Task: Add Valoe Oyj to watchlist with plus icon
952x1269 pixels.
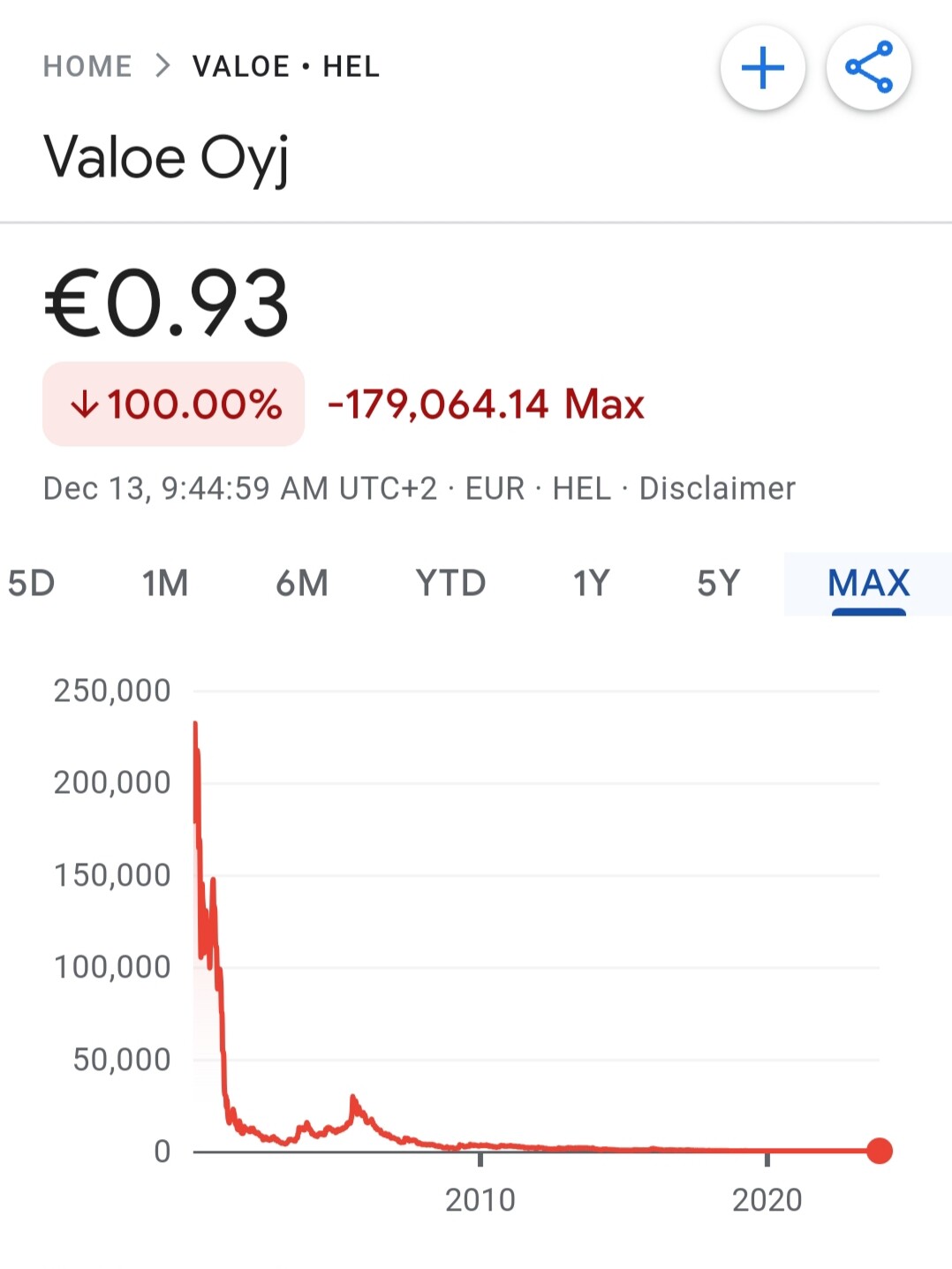Action: pyautogui.click(x=763, y=68)
